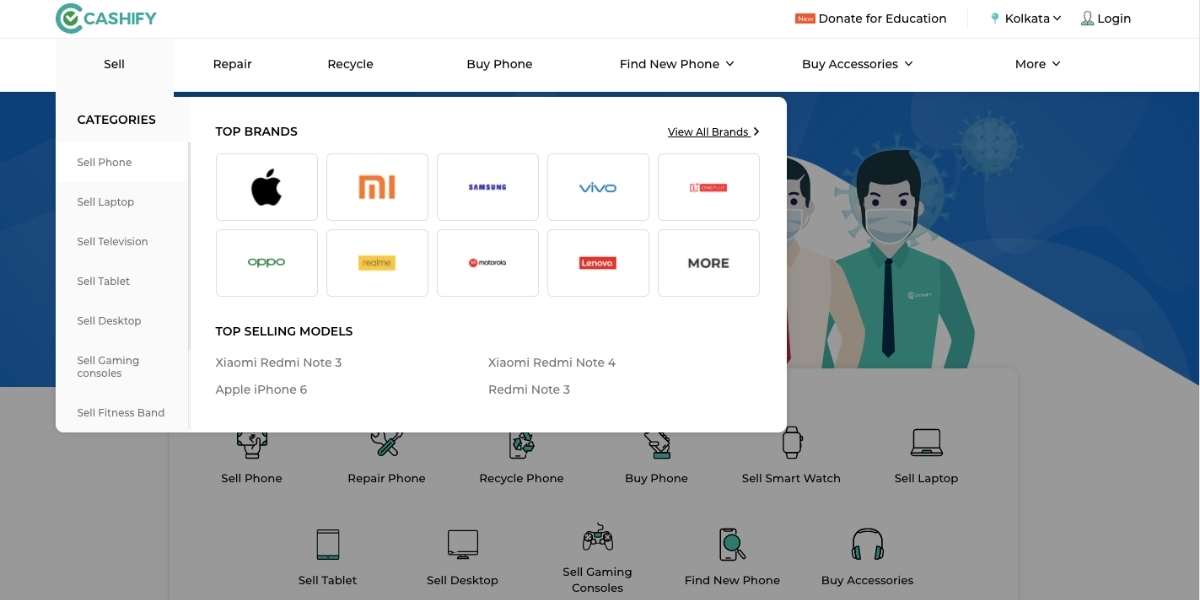
Task: Open the Kolkata location selector
Action: pyautogui.click(x=1024, y=18)
